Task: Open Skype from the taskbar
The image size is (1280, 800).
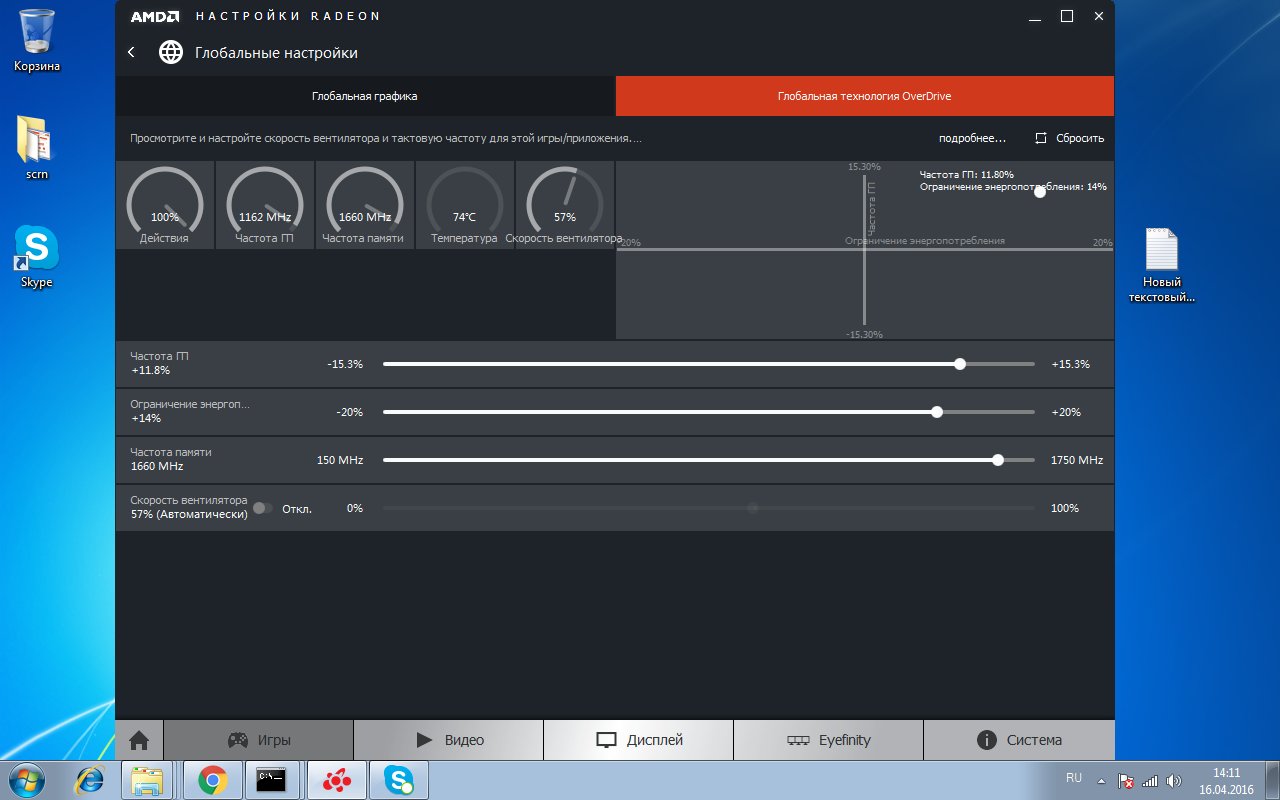Action: point(398,779)
